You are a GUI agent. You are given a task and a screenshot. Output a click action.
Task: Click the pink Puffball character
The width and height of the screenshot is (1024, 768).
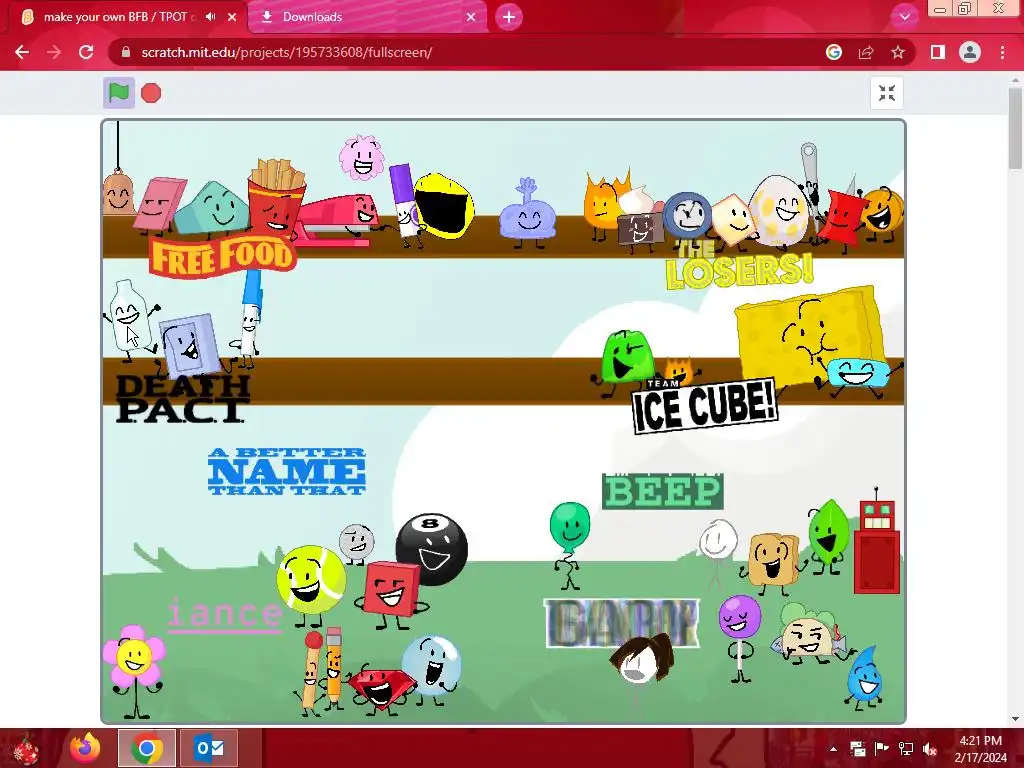[360, 157]
